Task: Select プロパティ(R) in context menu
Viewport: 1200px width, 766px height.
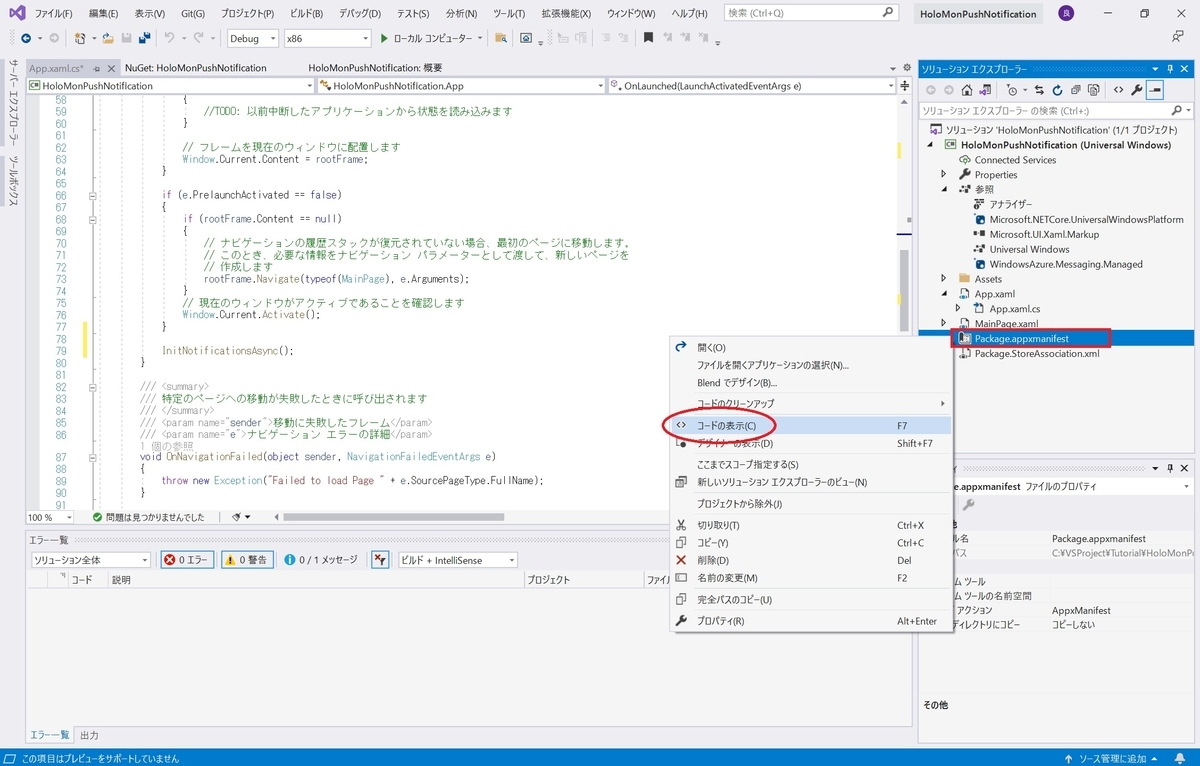Action: click(810, 621)
